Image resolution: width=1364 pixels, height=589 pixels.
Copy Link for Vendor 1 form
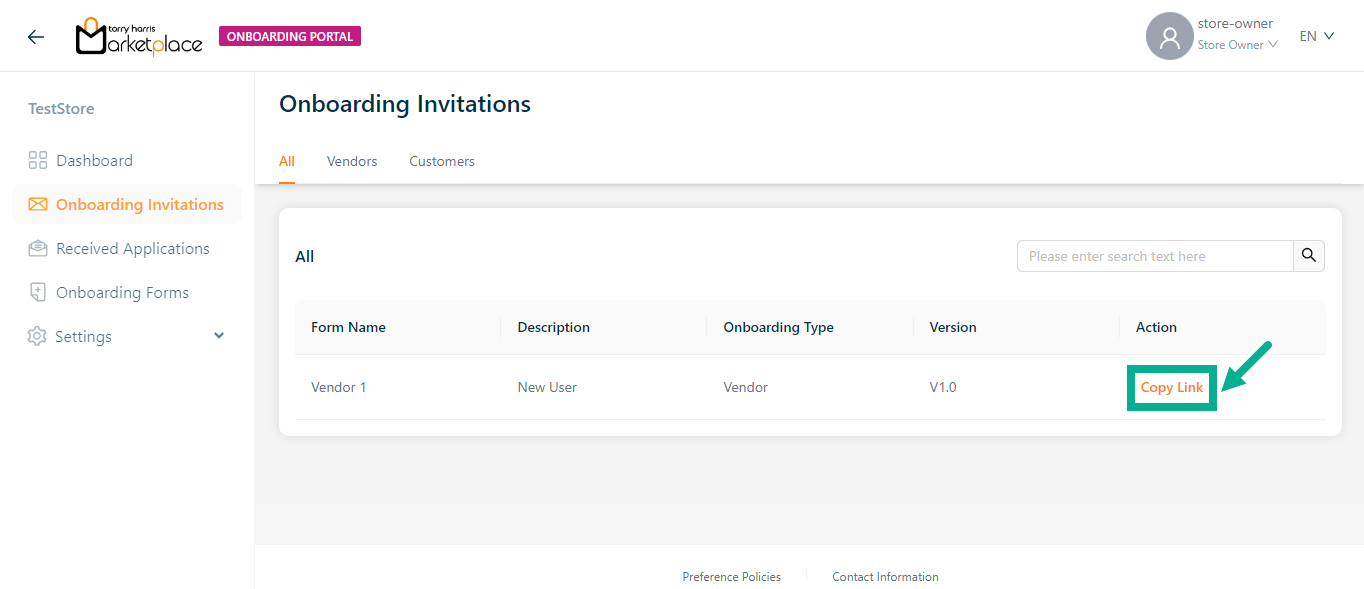click(x=1172, y=388)
